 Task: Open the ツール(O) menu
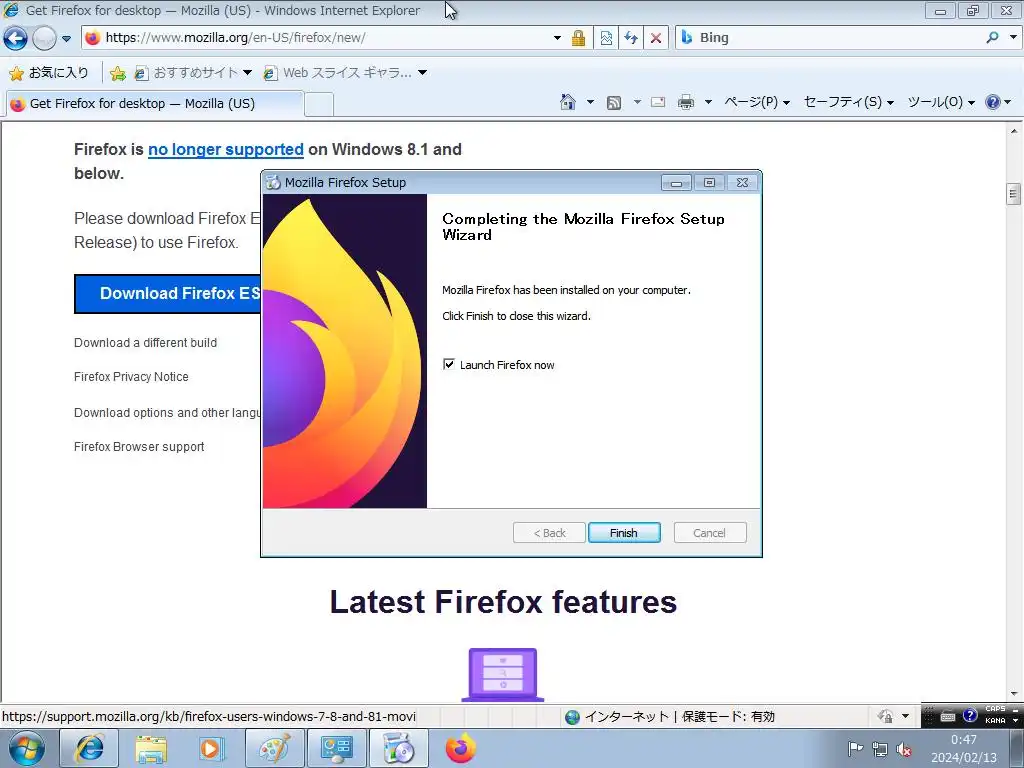point(941,102)
